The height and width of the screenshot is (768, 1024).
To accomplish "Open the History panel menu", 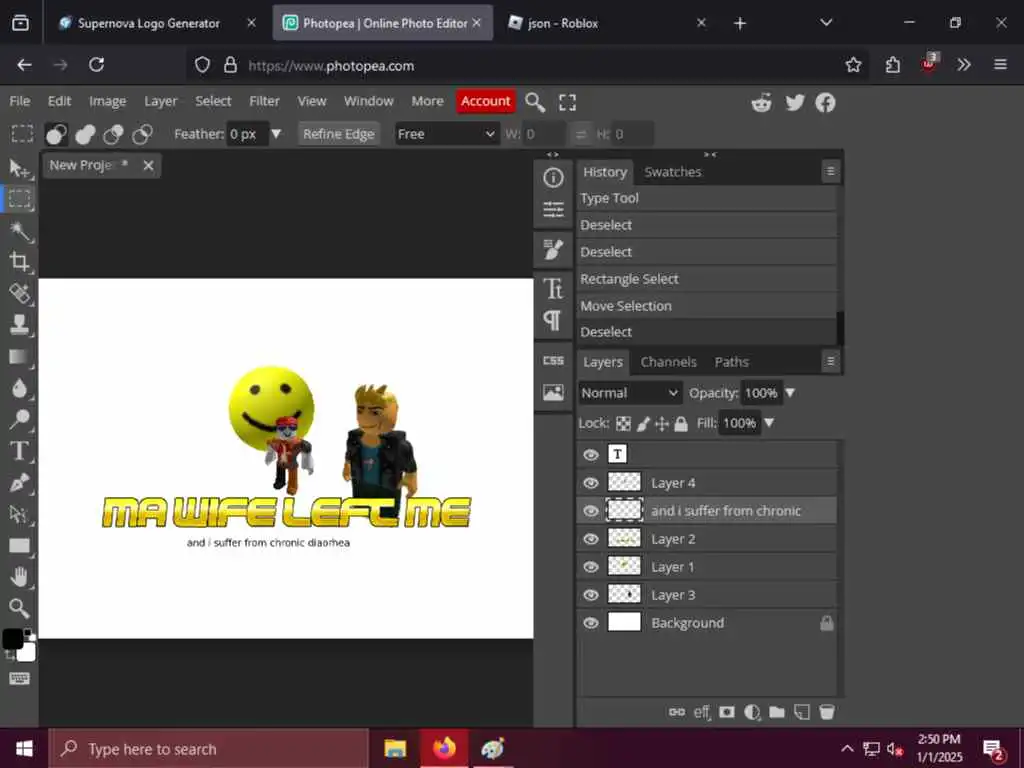I will [x=830, y=171].
